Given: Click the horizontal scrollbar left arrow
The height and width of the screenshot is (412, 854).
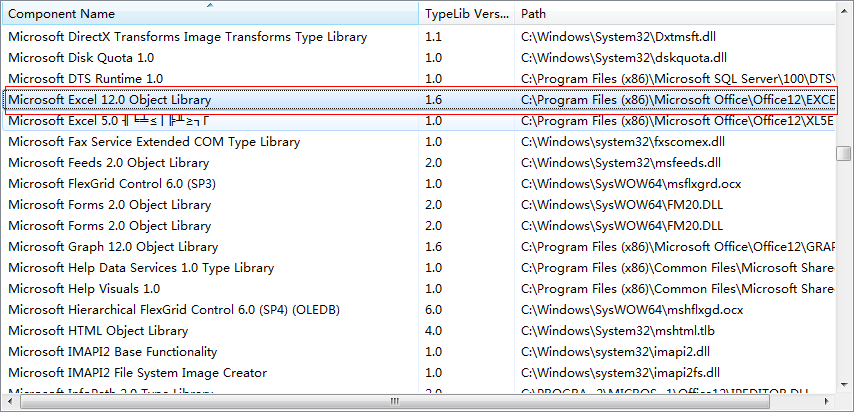Looking at the screenshot, I should pyautogui.click(x=9, y=402).
